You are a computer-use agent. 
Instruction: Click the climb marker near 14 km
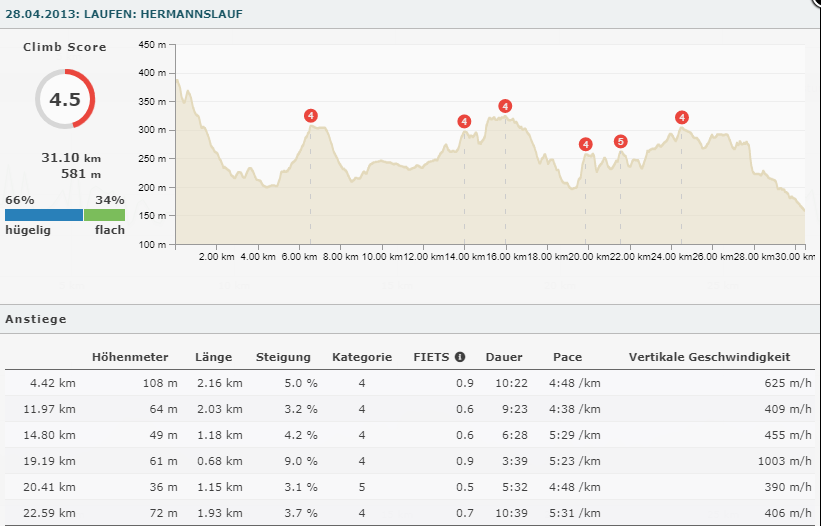(464, 122)
